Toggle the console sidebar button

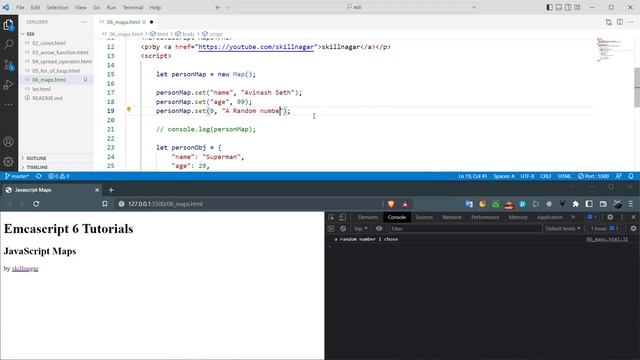331,229
